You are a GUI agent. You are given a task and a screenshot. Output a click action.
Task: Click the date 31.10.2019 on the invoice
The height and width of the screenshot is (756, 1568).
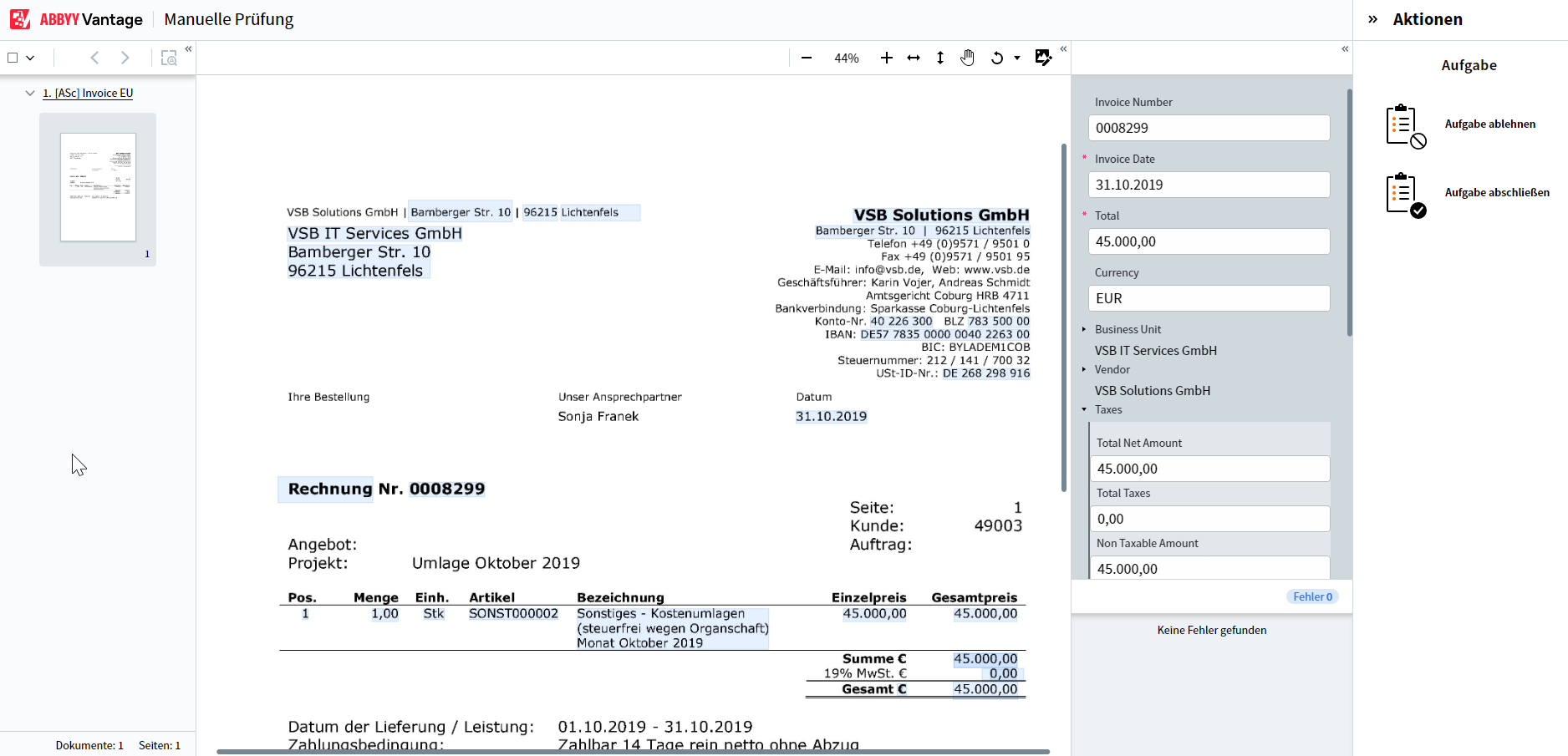(x=831, y=416)
